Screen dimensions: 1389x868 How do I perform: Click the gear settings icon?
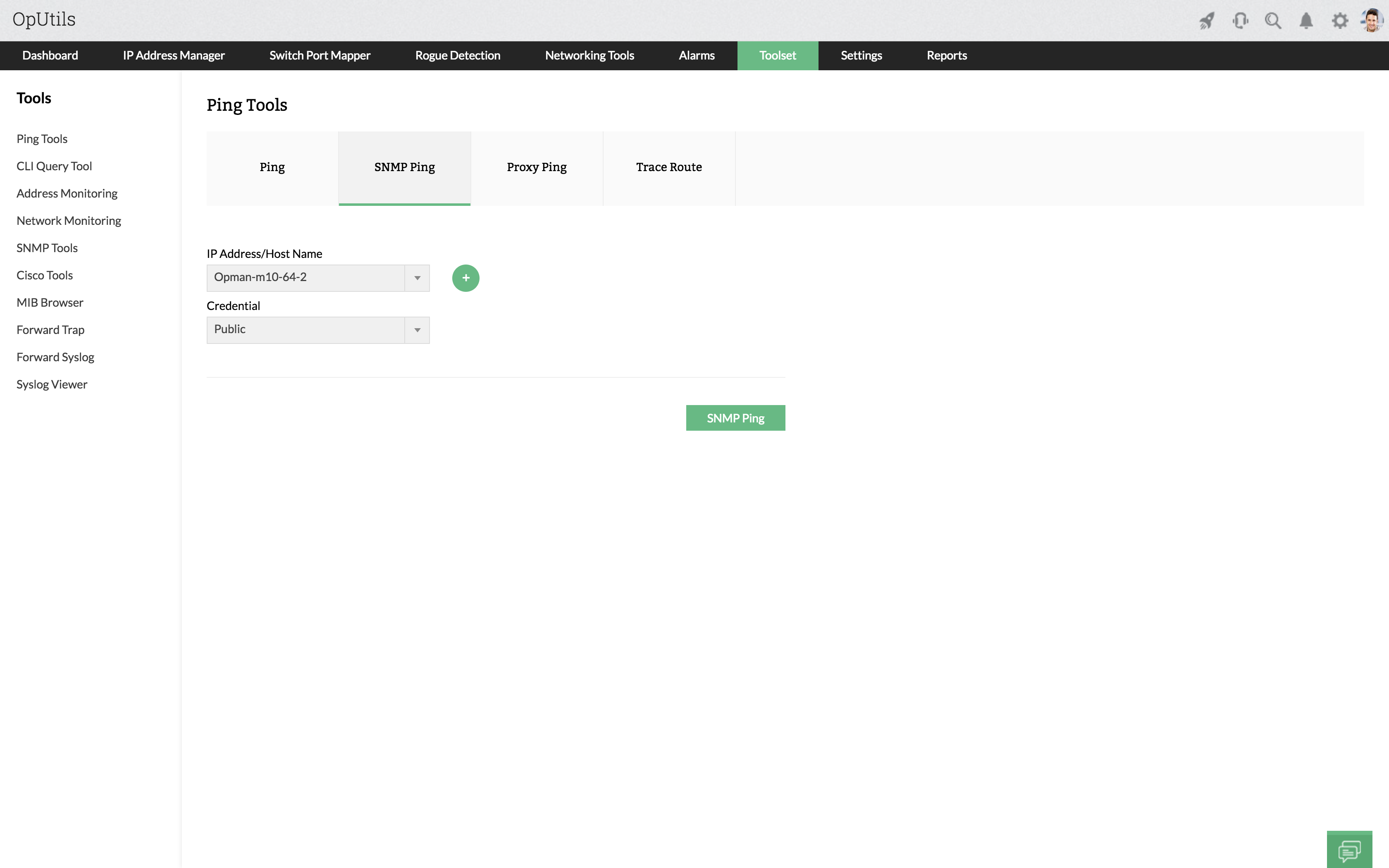[x=1340, y=21]
